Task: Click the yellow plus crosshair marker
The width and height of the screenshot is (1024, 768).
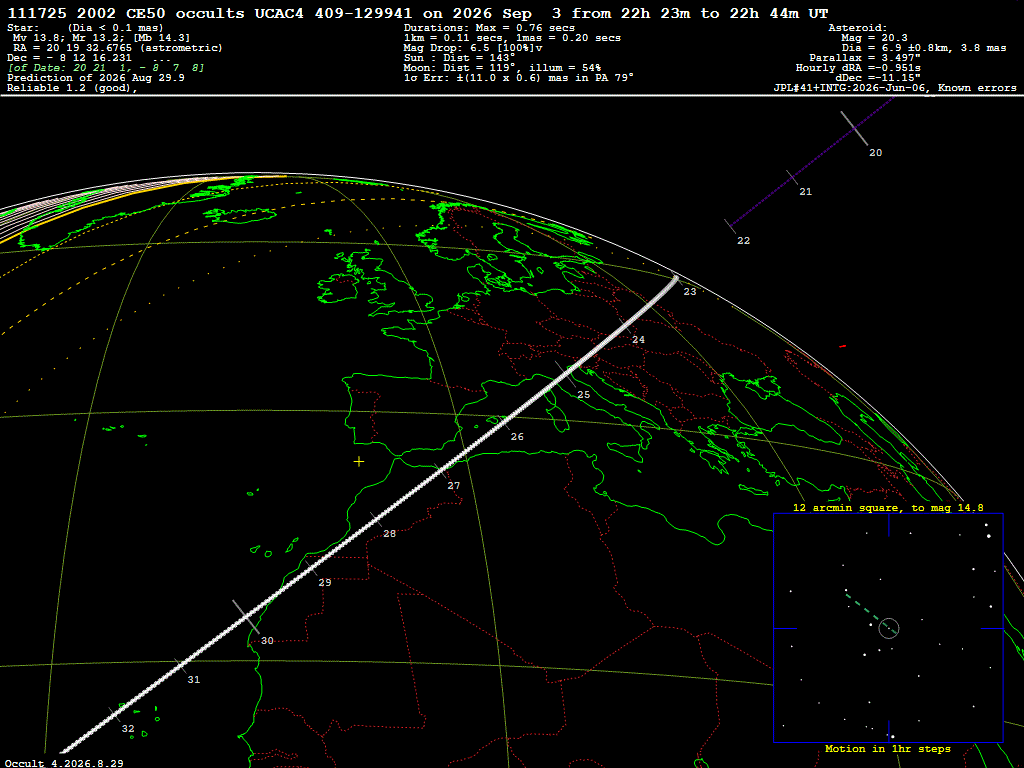Action: (359, 462)
